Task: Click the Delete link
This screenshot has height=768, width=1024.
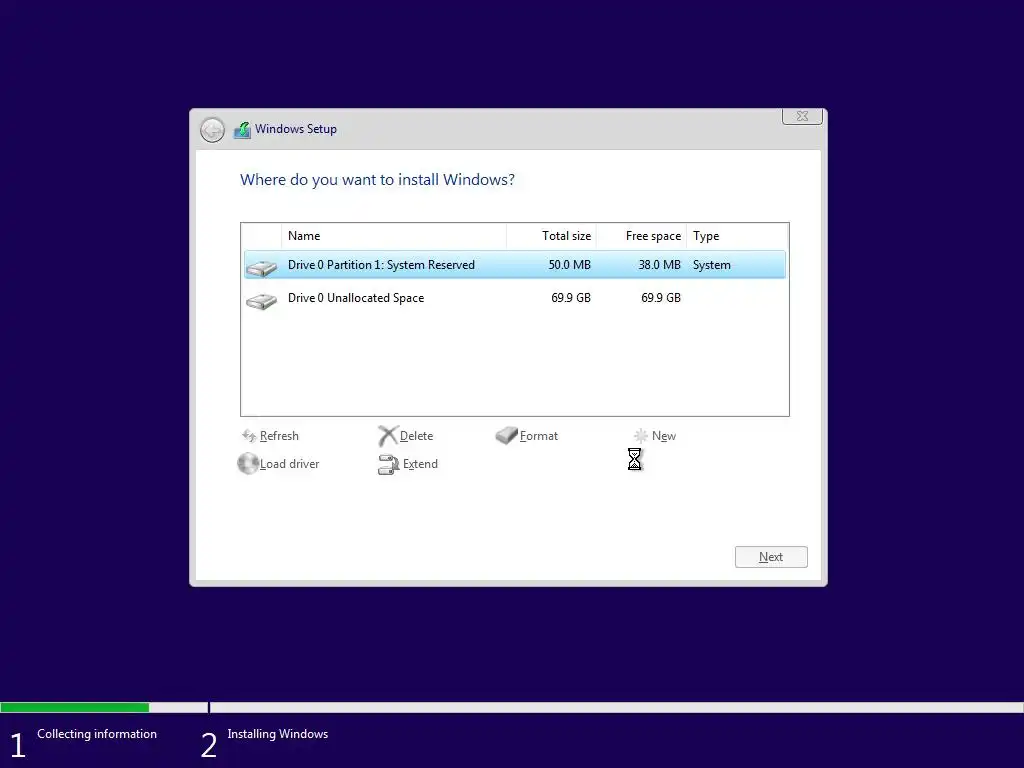Action: [416, 436]
